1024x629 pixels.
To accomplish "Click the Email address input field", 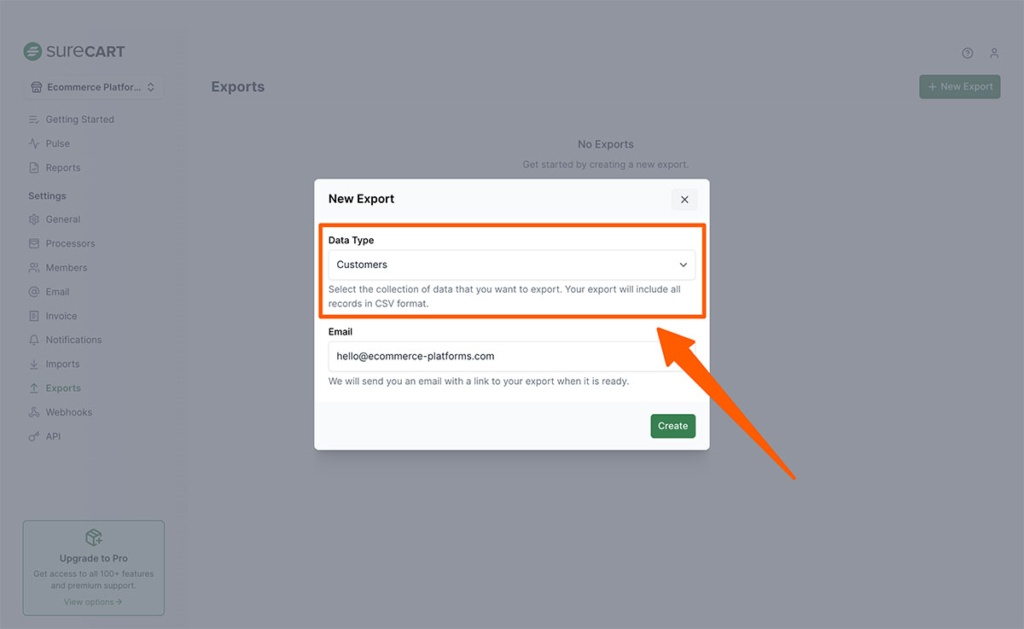I will tap(512, 356).
